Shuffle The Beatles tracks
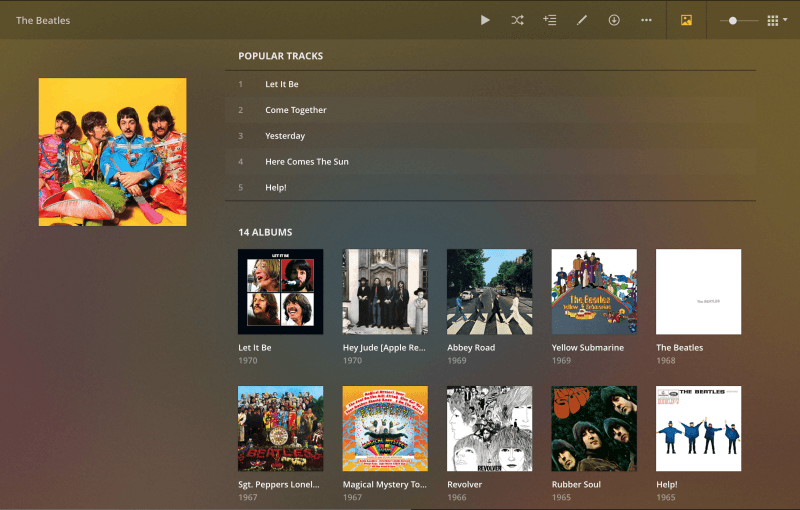The height and width of the screenshot is (510, 800). [517, 20]
